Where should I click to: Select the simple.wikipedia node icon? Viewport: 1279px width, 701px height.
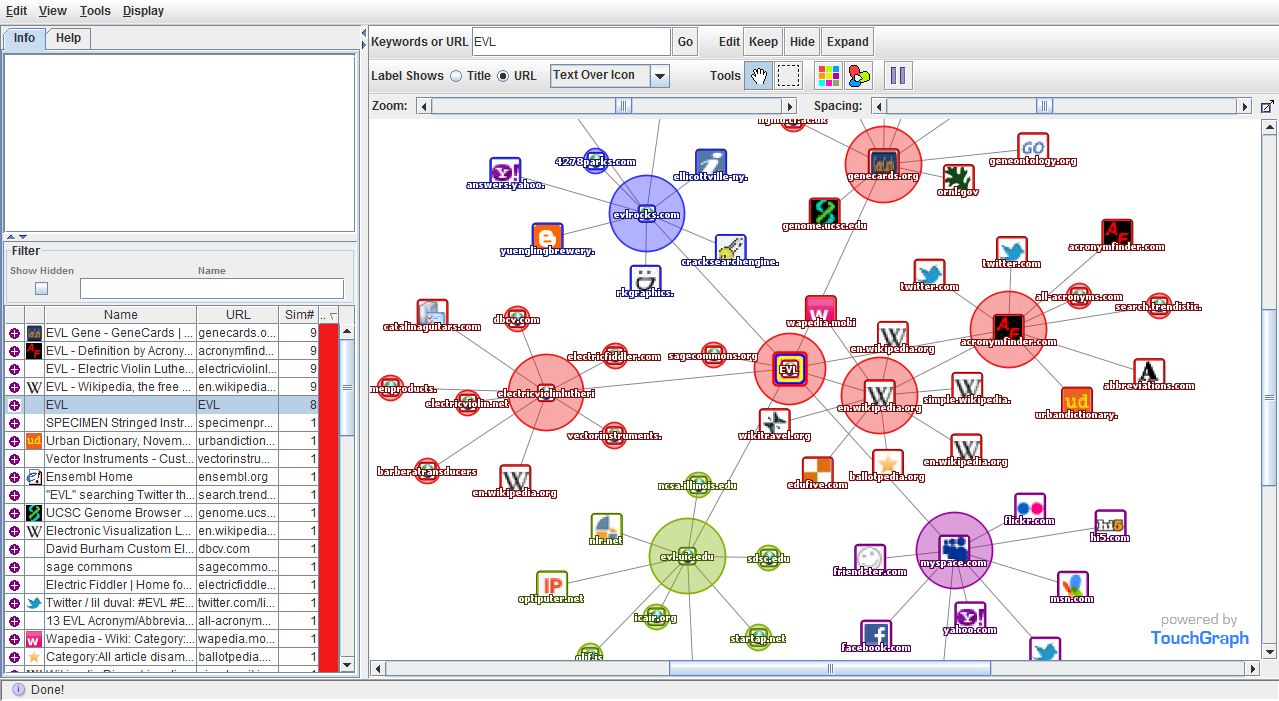(967, 386)
